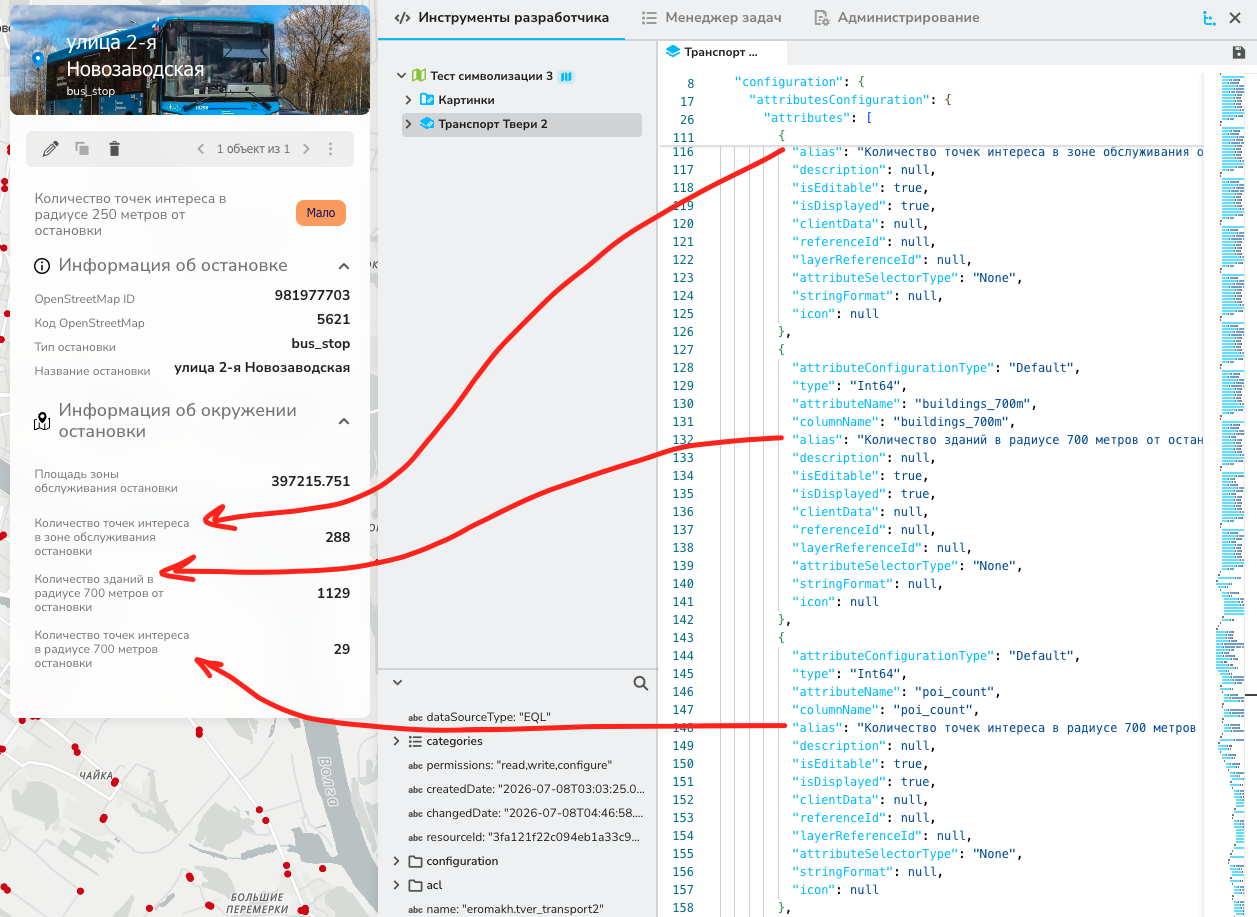1257x917 pixels.
Task: Click the bus photo header image
Action: (x=190, y=58)
